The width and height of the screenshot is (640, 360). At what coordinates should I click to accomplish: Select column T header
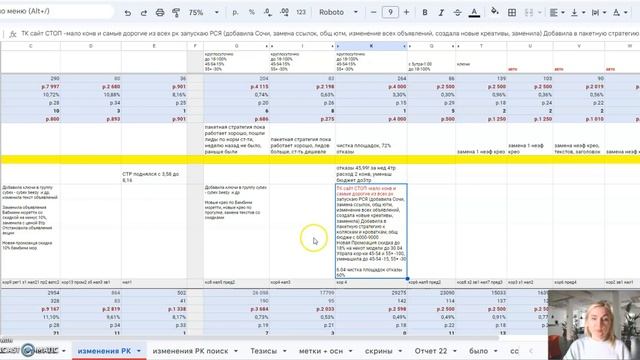481,46
